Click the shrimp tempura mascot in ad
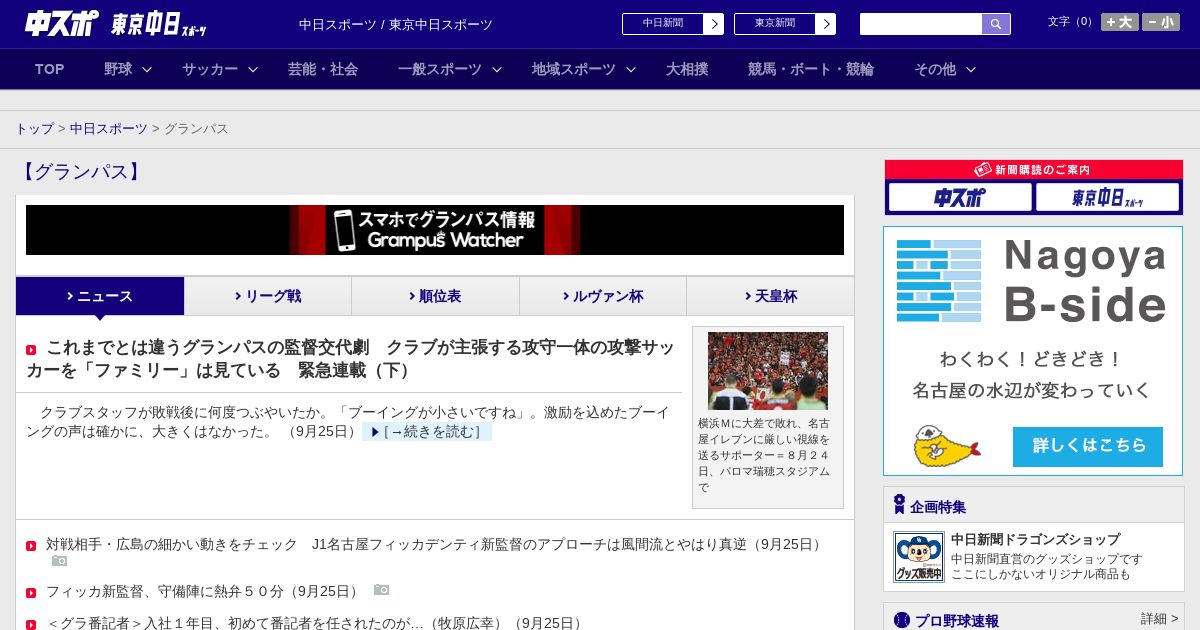1200x630 pixels. point(946,446)
